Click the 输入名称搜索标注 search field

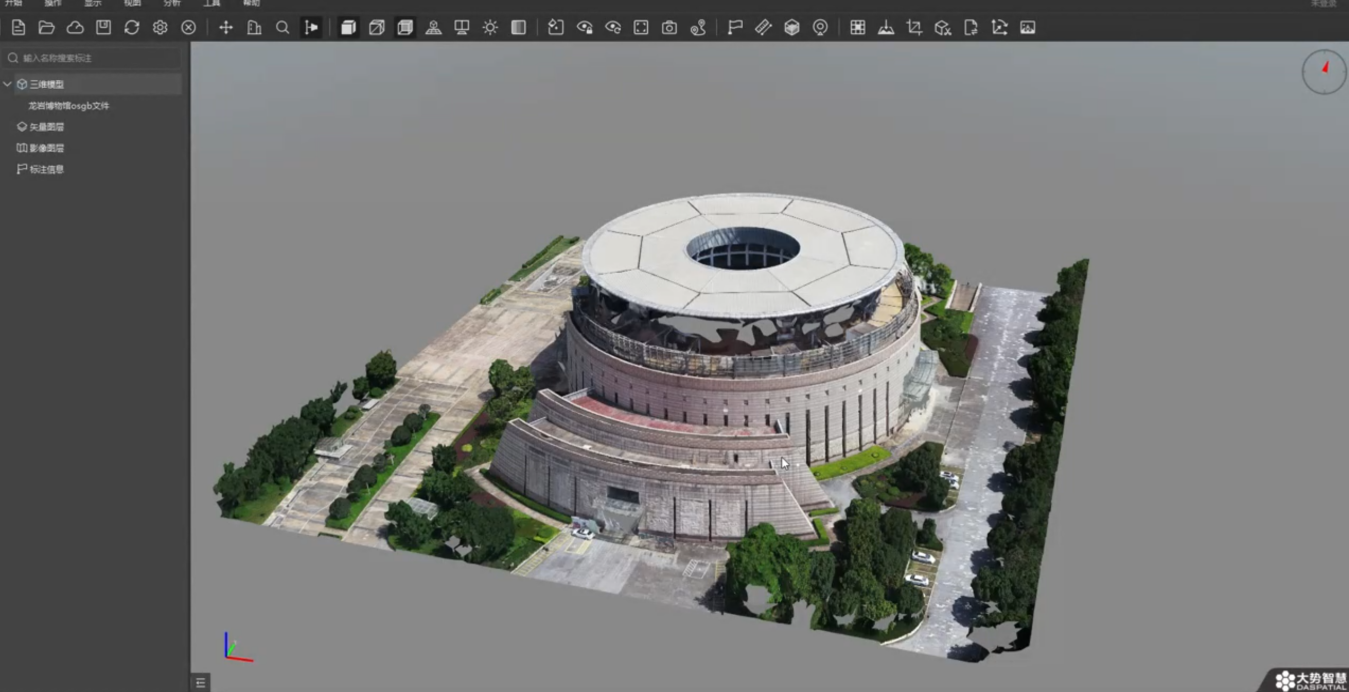point(95,58)
